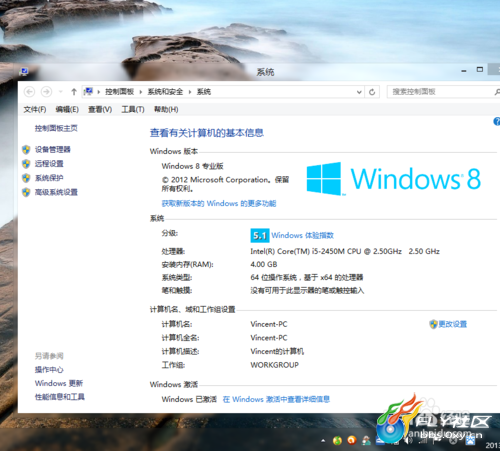The height and width of the screenshot is (451, 500).
Task: Open 远程设置 link
Action: click(x=49, y=164)
